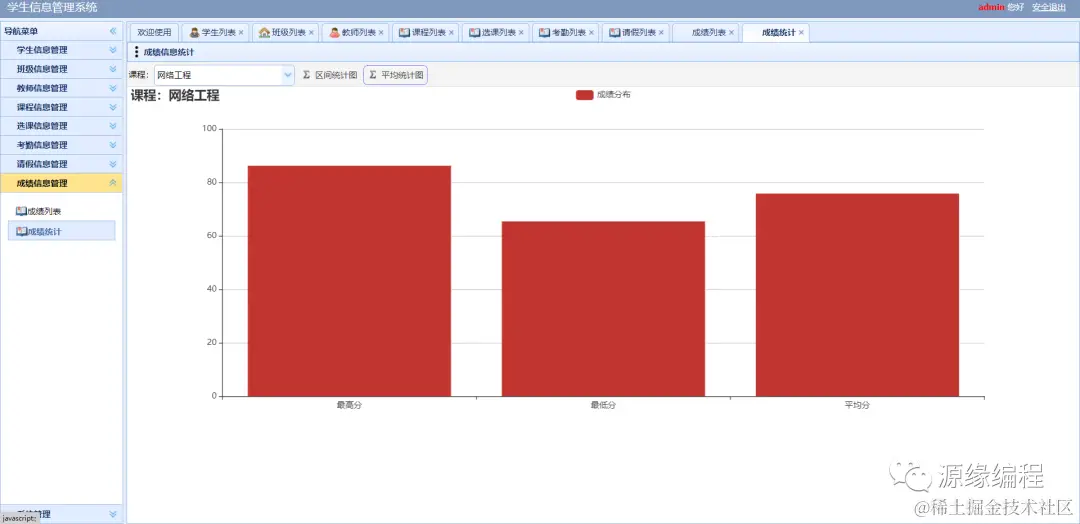Expand the bottom 系统管理 section chevron

tap(113, 514)
